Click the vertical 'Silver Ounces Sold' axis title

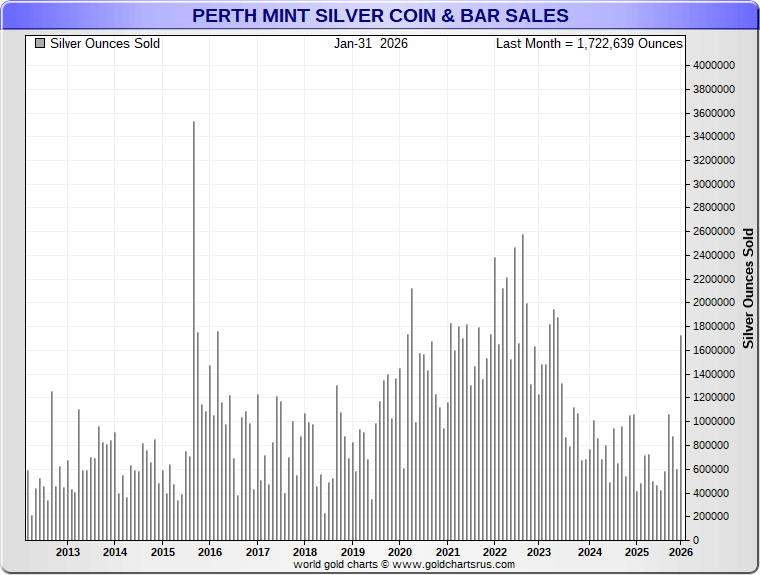point(748,288)
